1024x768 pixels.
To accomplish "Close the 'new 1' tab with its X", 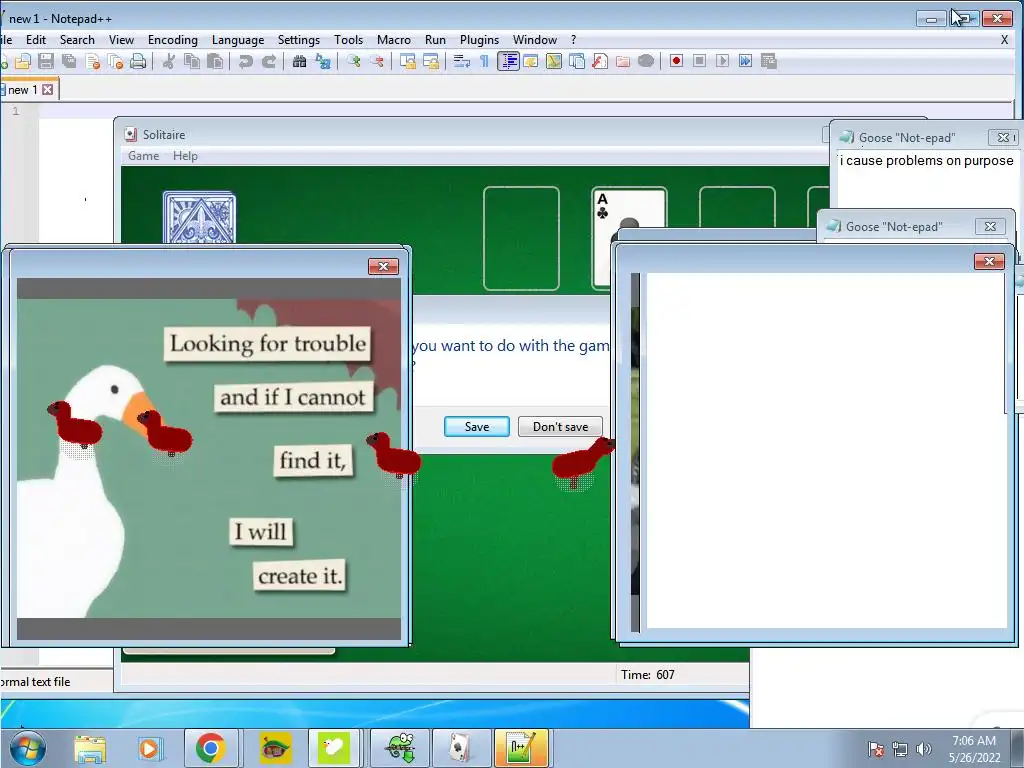I will tap(48, 89).
